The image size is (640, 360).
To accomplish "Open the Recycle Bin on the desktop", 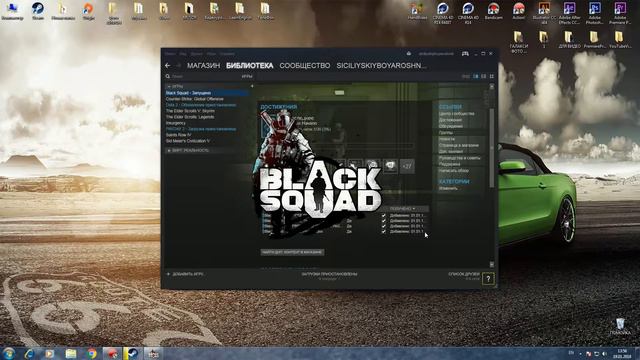I will 620,327.
